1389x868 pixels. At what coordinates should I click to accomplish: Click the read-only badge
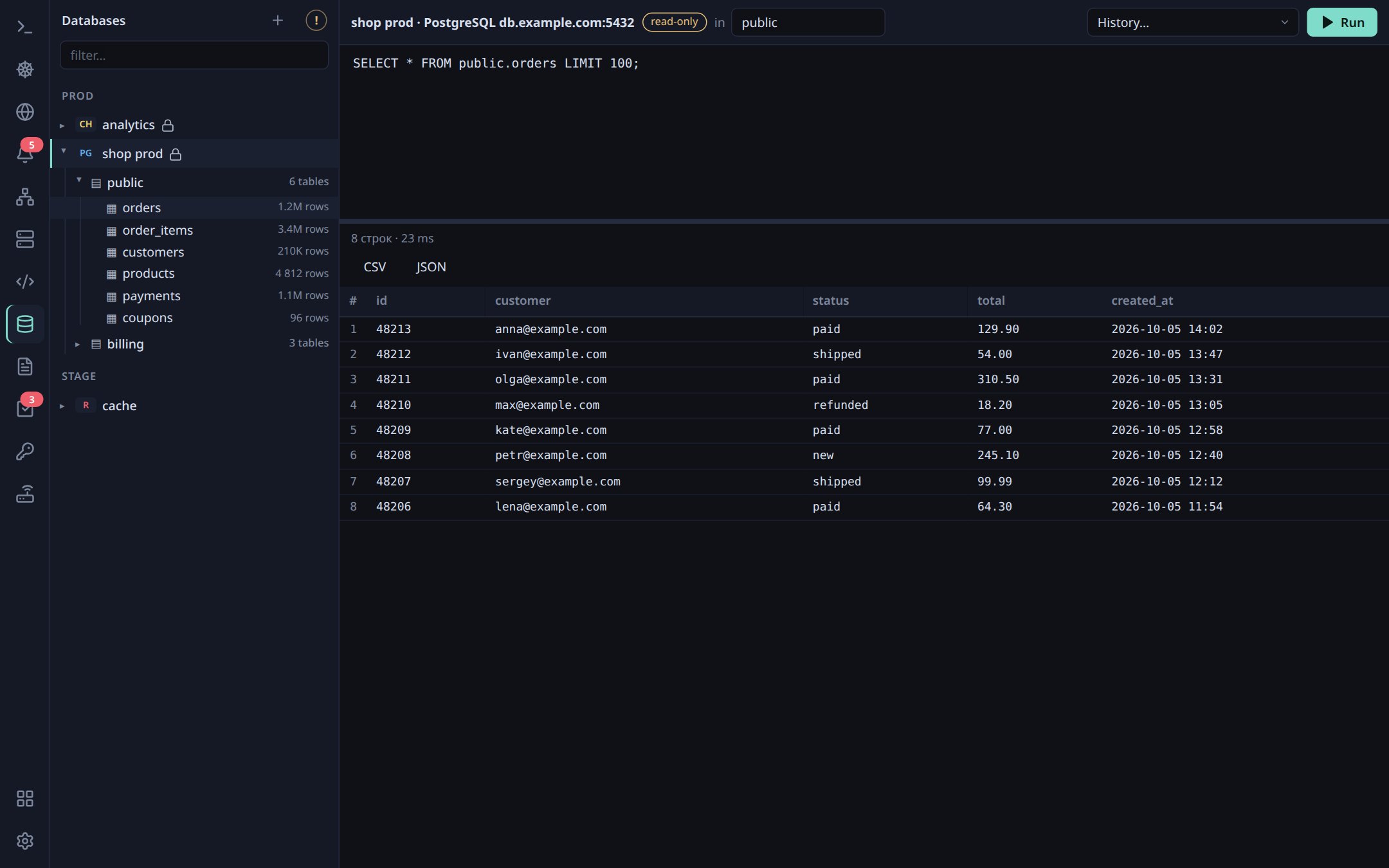coord(674,22)
